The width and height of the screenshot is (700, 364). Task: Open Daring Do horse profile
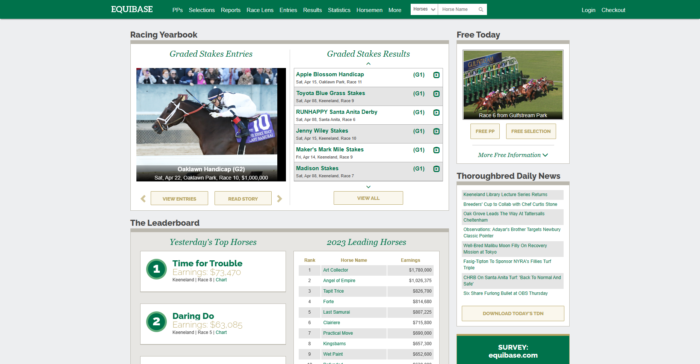point(193,316)
